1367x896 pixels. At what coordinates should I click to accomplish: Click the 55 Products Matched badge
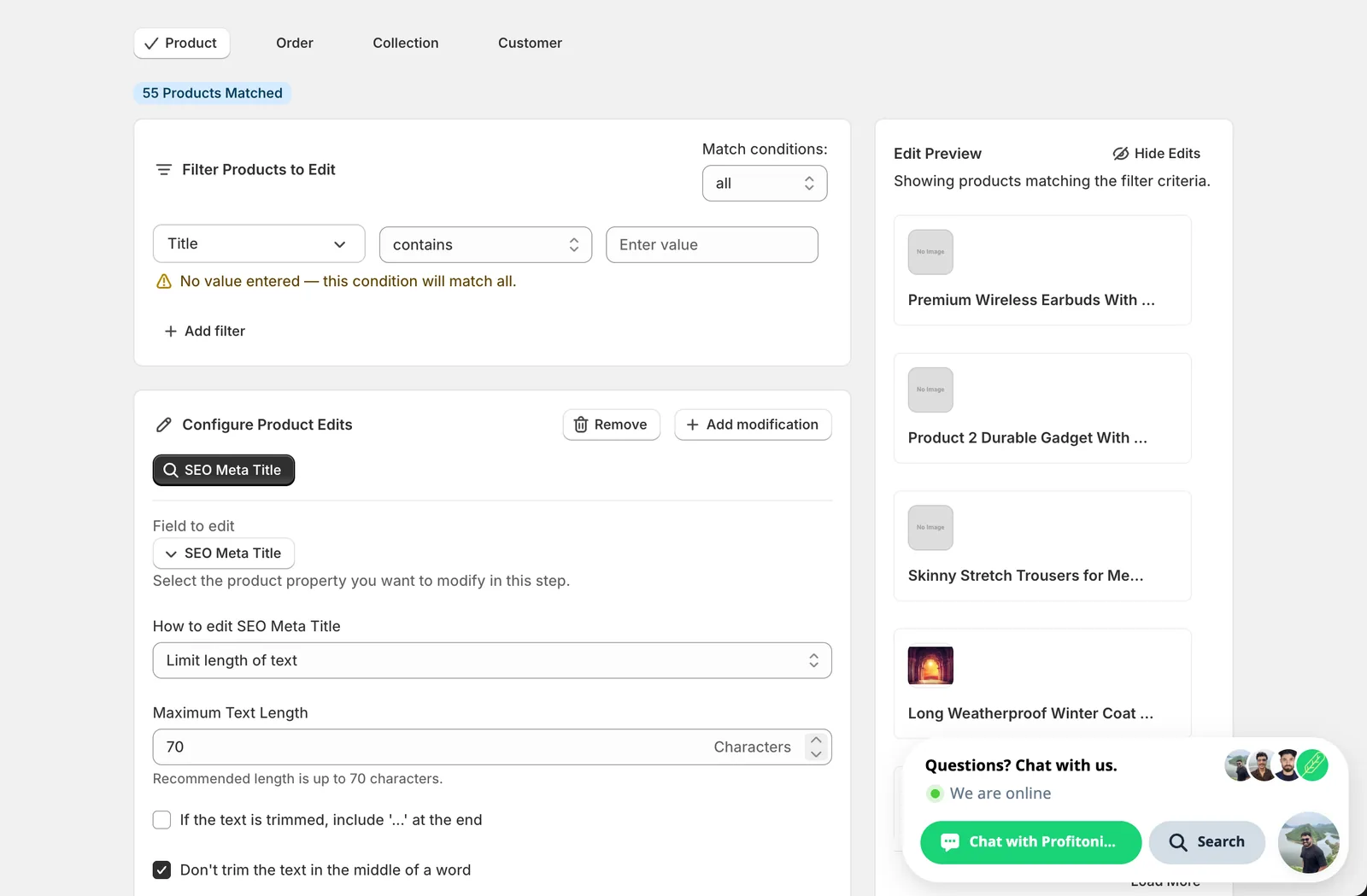pos(212,93)
